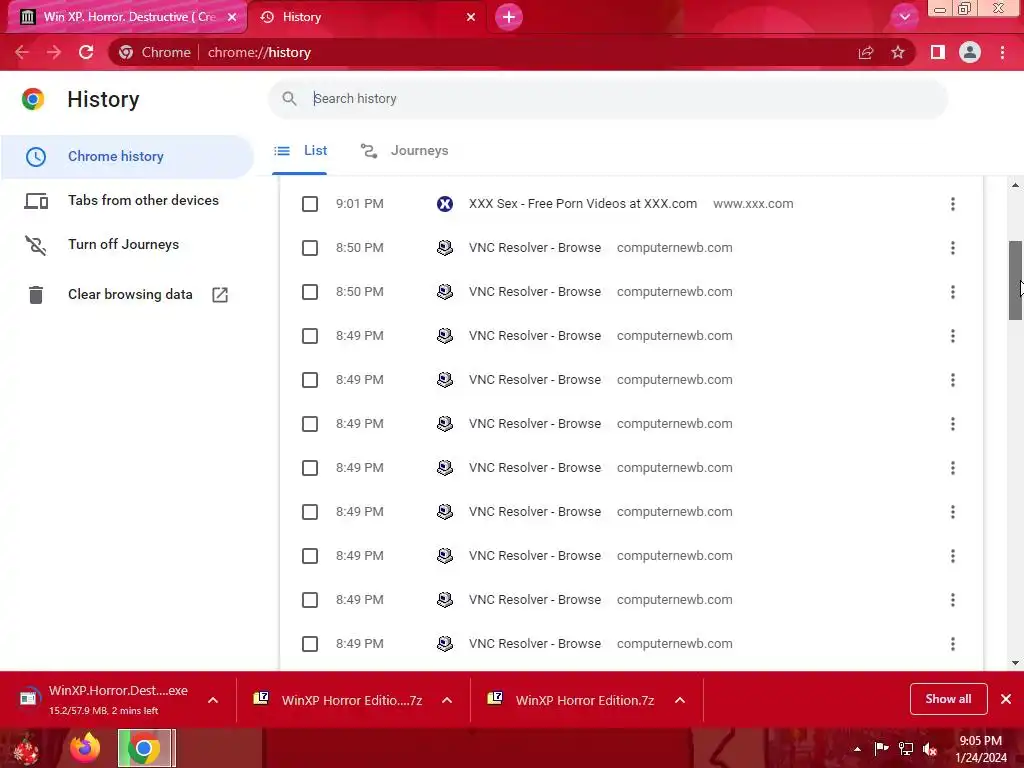Click the Chrome taskbar icon
Screen dimensions: 1024x768
click(146, 748)
